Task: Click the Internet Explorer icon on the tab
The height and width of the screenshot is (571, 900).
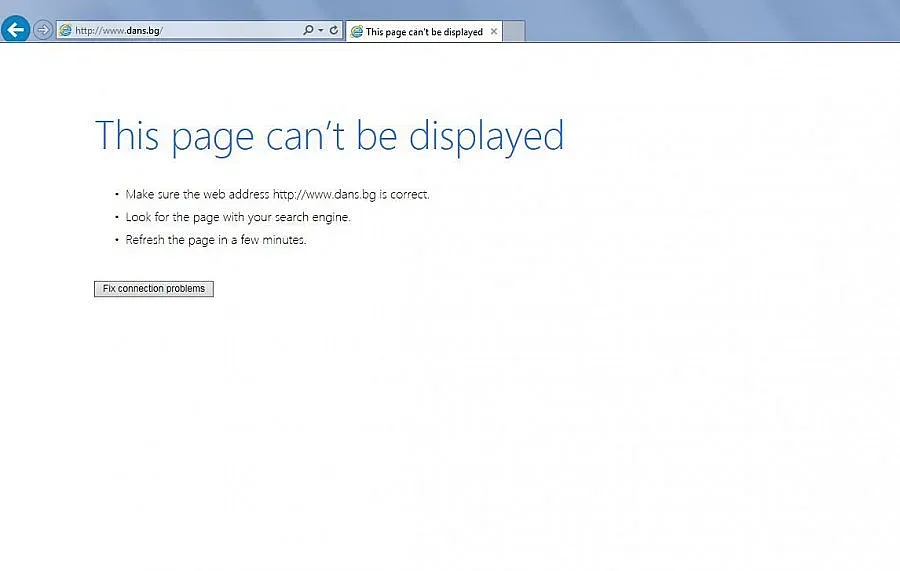Action: [x=357, y=32]
